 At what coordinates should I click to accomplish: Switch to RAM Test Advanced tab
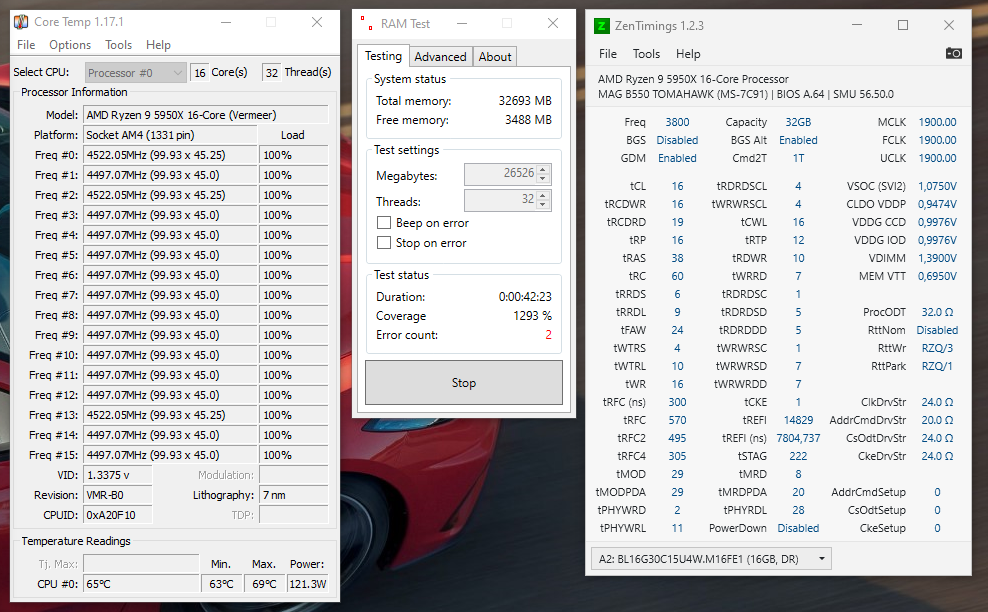click(440, 57)
